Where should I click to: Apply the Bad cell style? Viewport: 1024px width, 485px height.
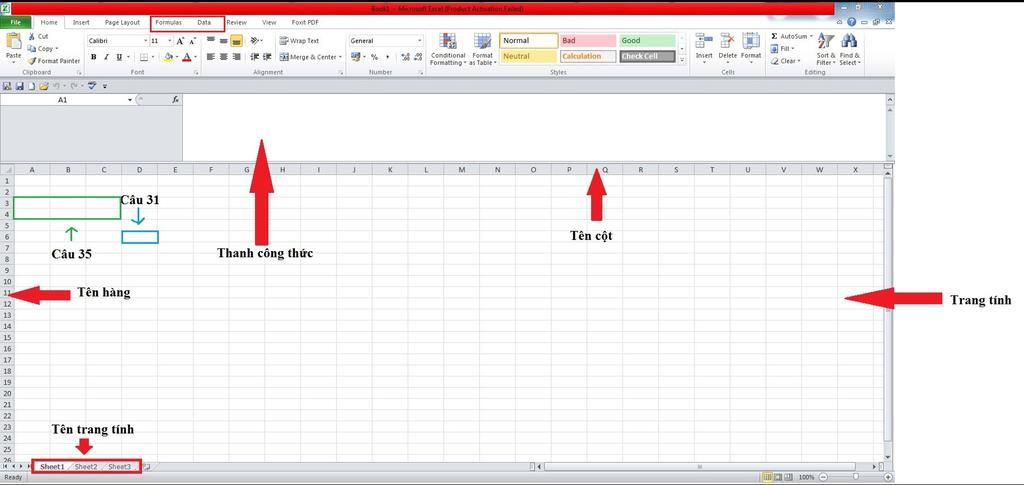point(588,40)
